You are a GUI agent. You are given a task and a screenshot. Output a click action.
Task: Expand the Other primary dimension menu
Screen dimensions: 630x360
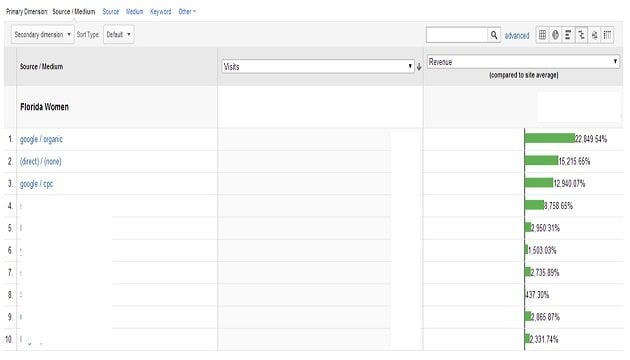coord(187,12)
